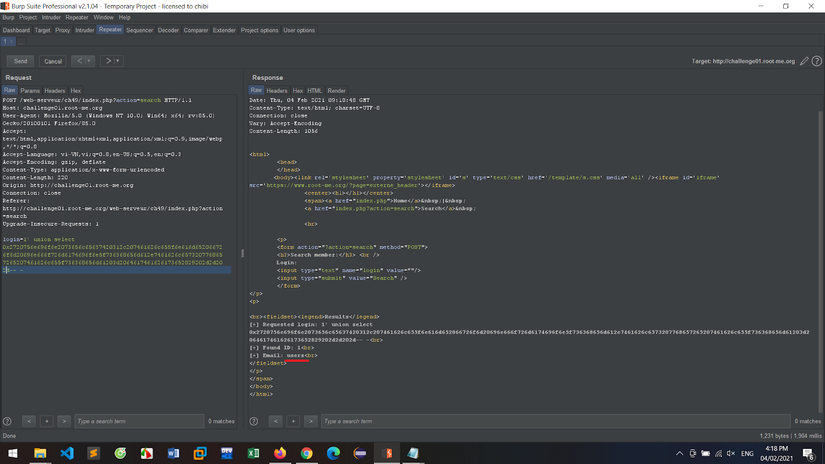
Task: Open Excel from the taskbar
Action: click(253, 453)
